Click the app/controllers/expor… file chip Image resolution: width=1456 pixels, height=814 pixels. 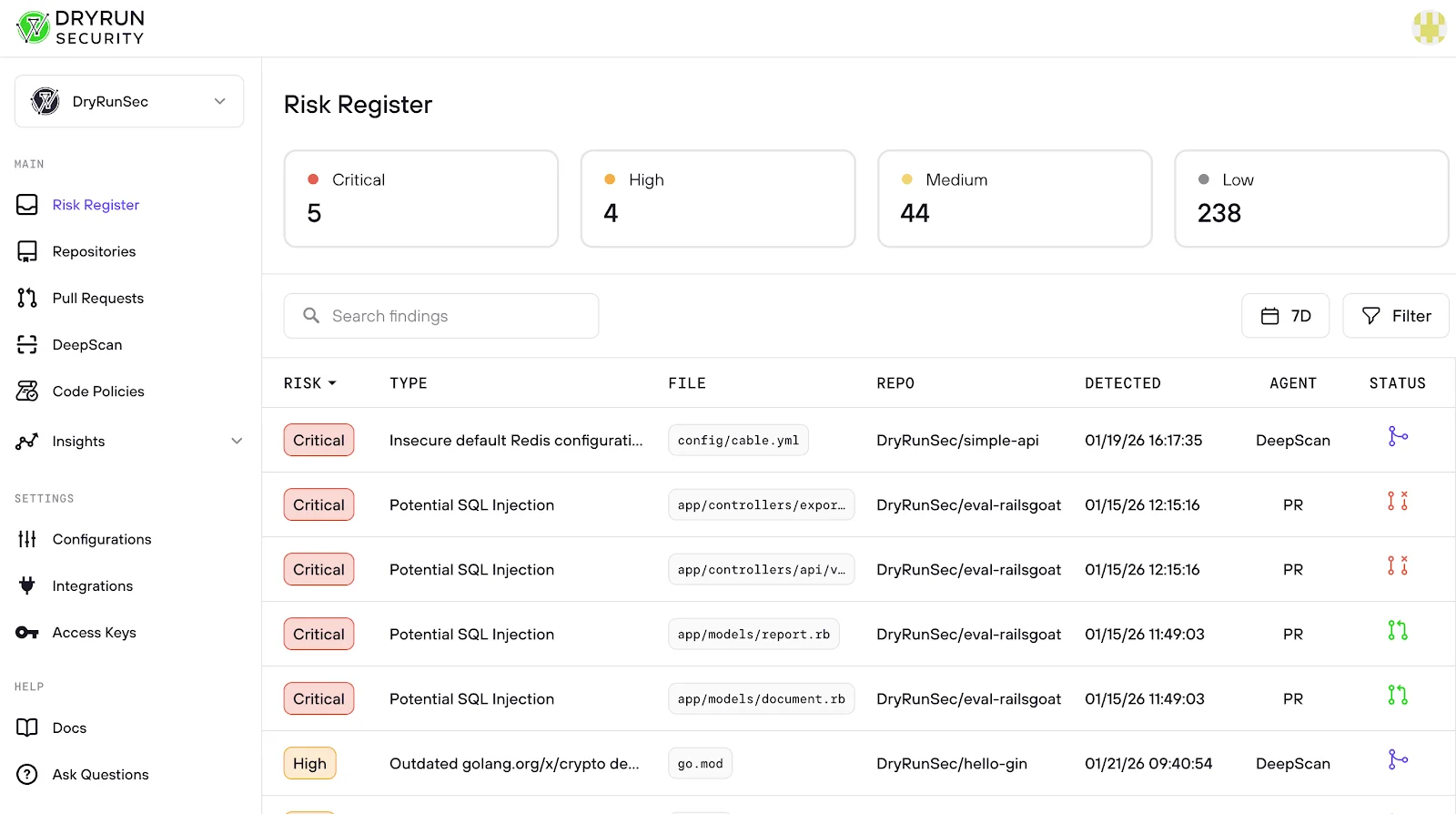coord(761,504)
